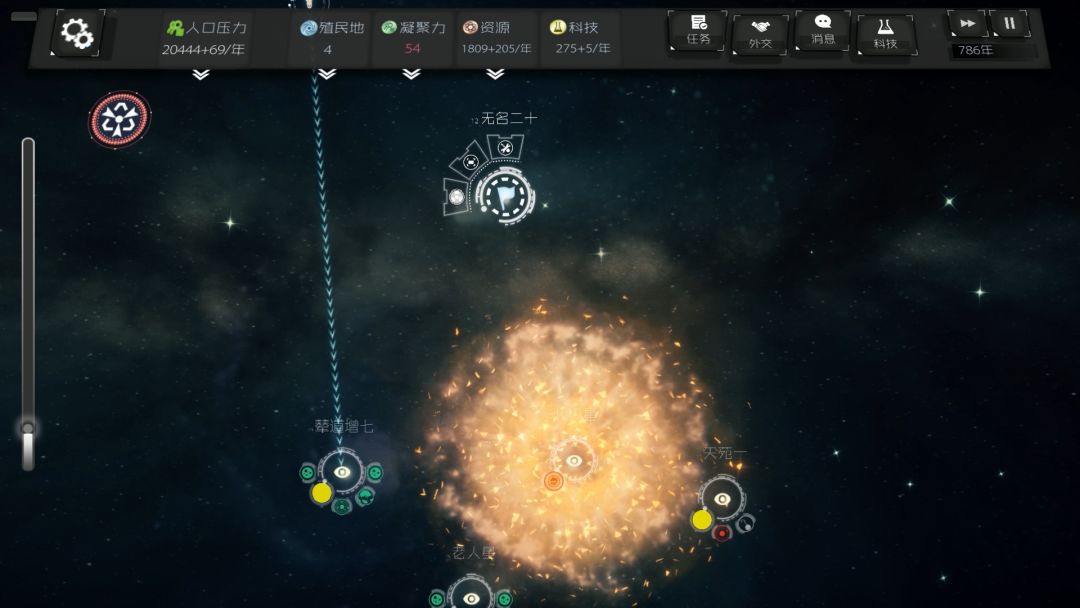The height and width of the screenshot is (608, 1080).
Task: Click the 人口压力 population pressure icon
Action: [x=175, y=28]
